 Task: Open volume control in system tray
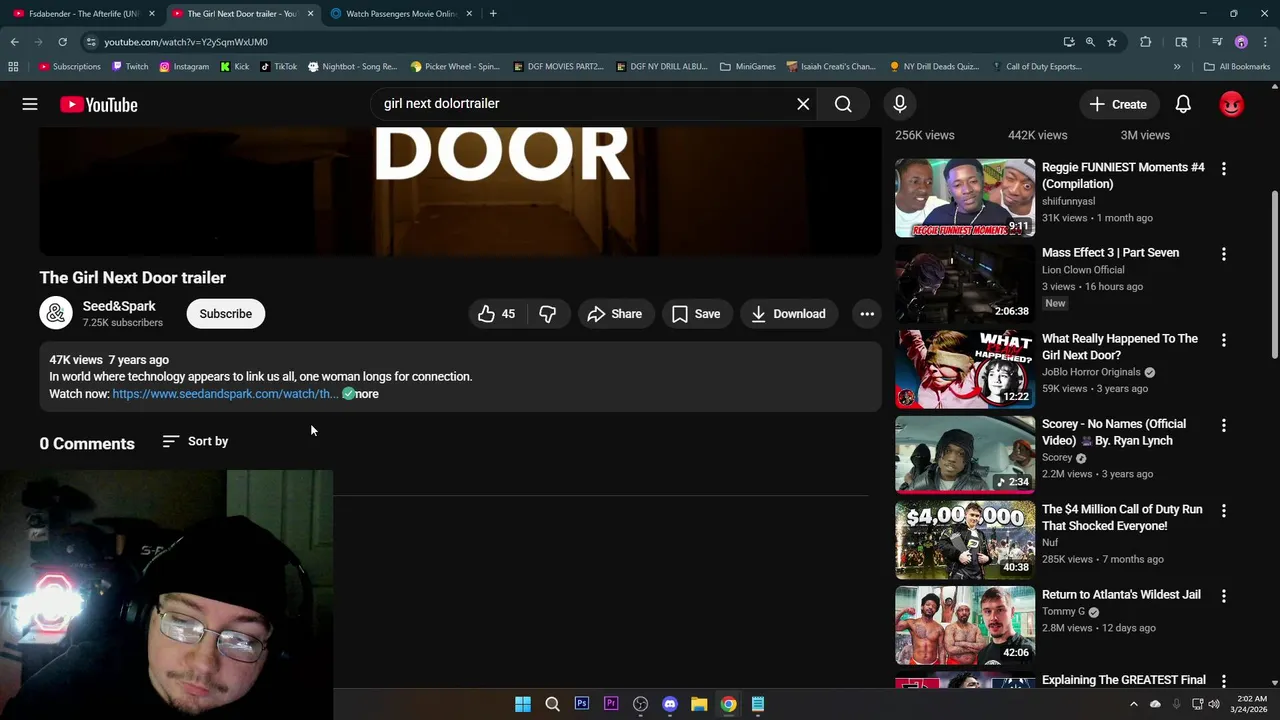(x=1214, y=704)
